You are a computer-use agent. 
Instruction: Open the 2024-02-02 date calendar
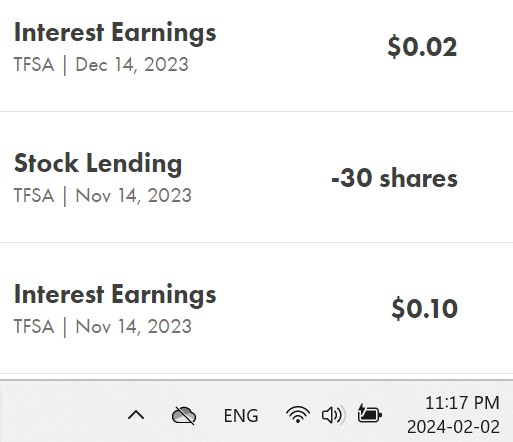click(x=453, y=427)
